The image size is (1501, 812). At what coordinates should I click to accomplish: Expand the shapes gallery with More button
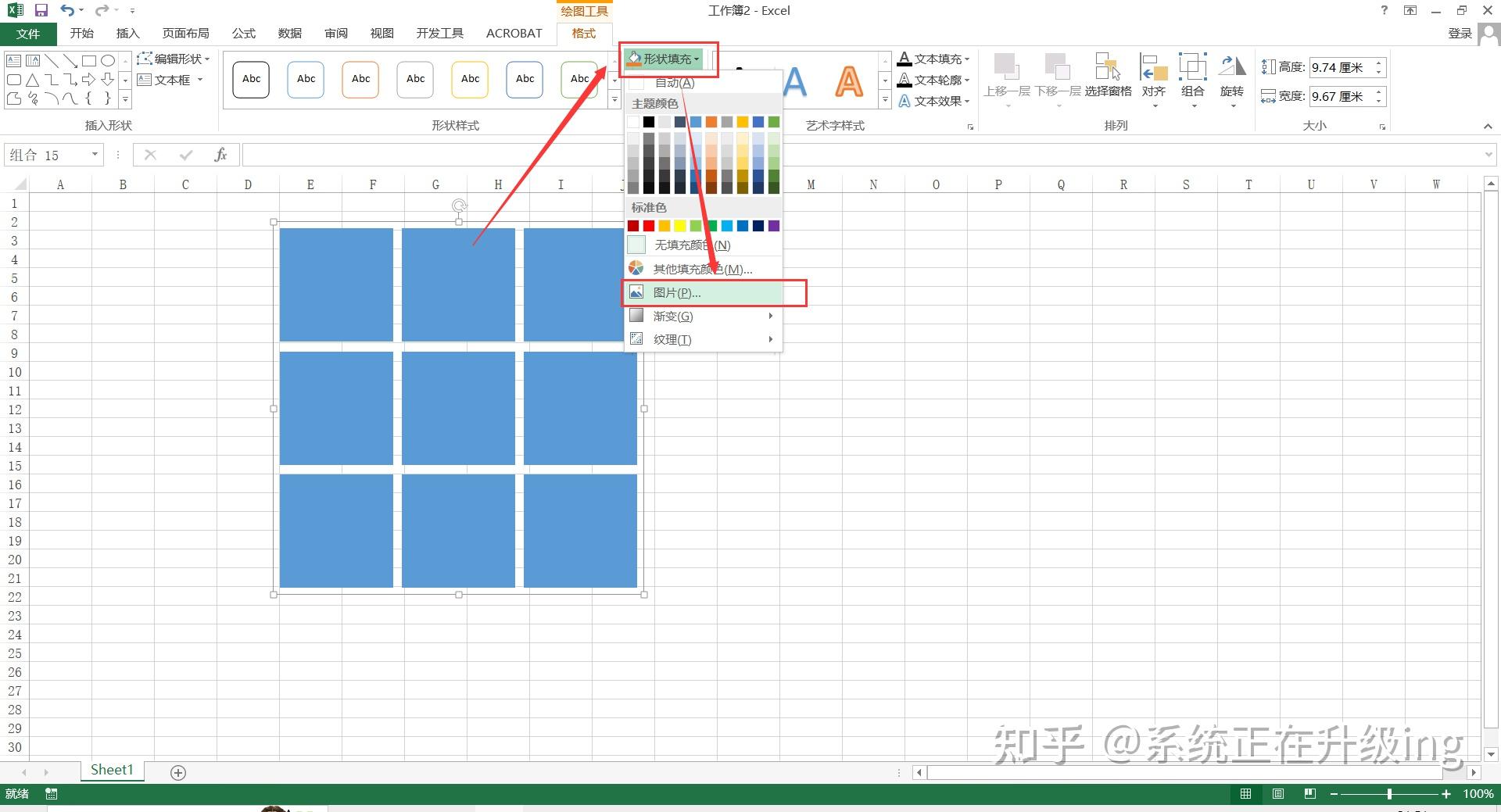pyautogui.click(x=125, y=99)
